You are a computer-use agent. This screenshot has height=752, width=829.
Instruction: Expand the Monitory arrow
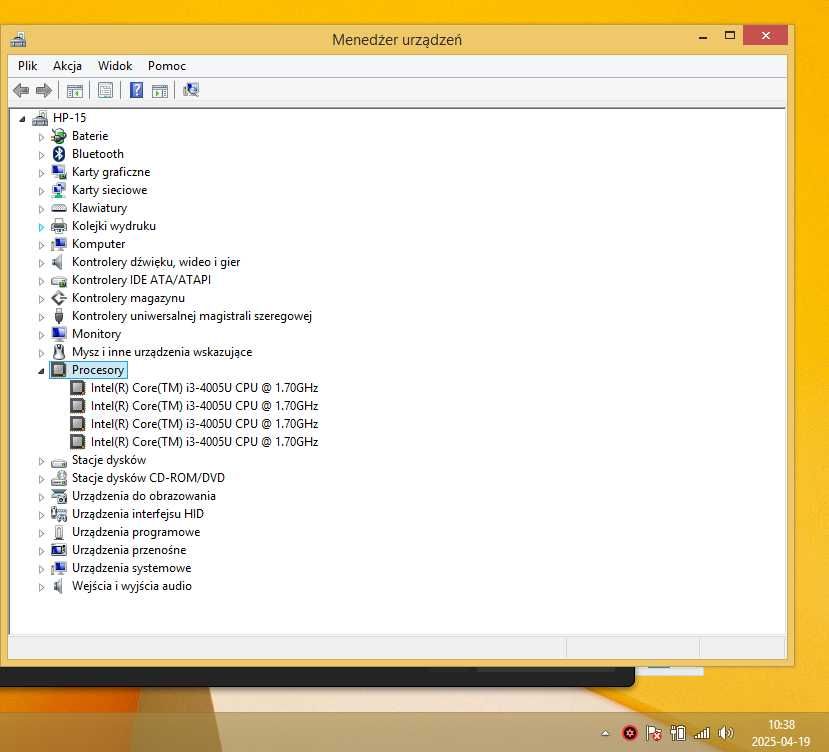pyautogui.click(x=41, y=335)
